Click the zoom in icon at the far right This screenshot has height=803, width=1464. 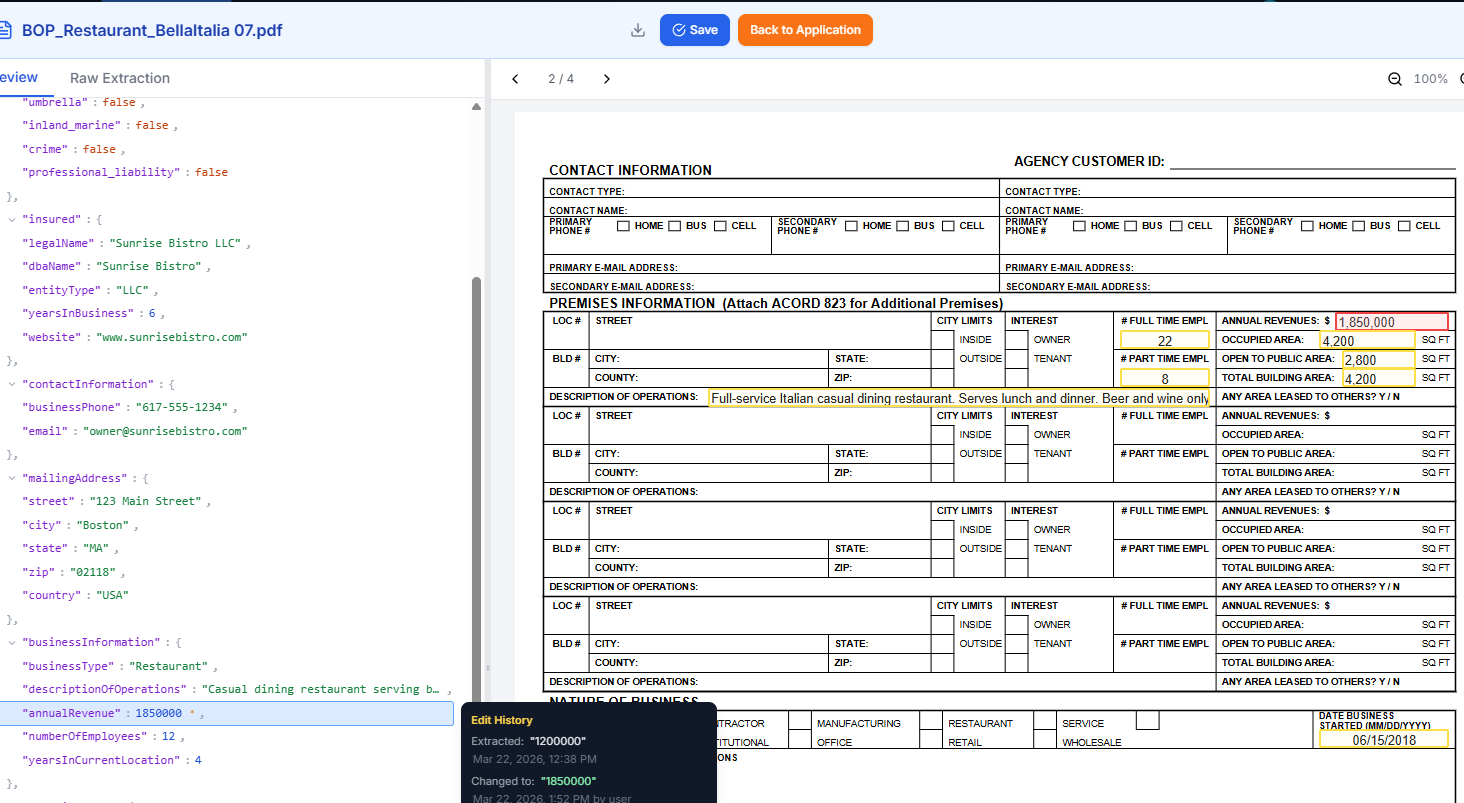(x=1460, y=78)
